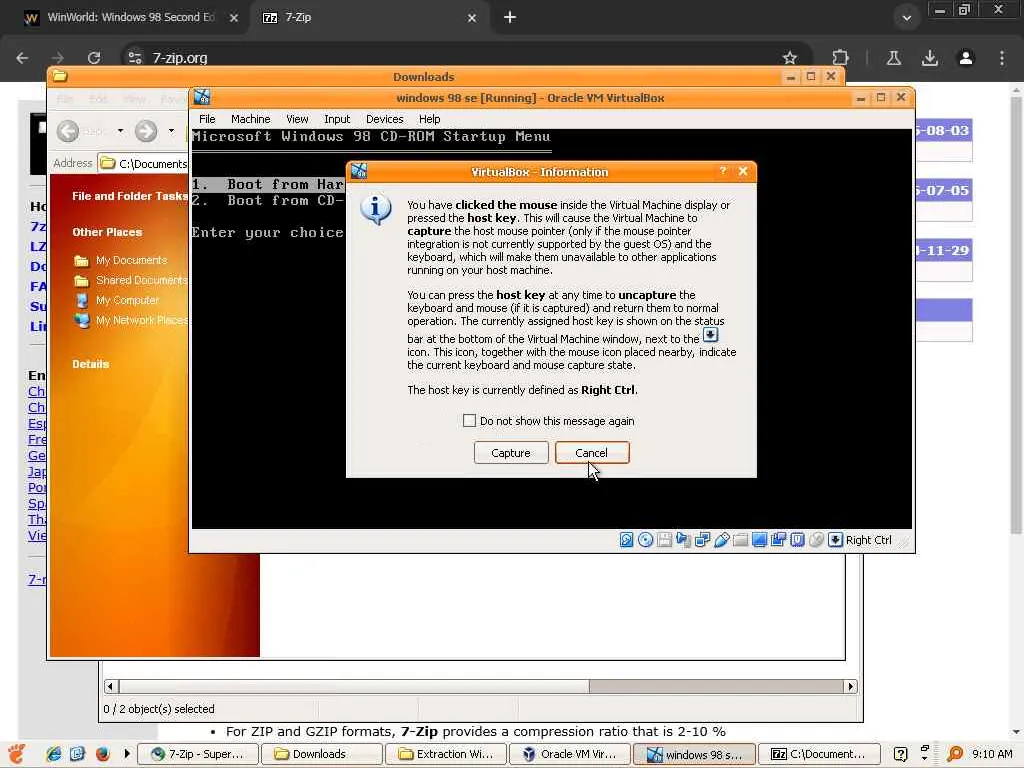Click the Chrome Labs flask icon
This screenshot has height=768, width=1024.
click(893, 57)
